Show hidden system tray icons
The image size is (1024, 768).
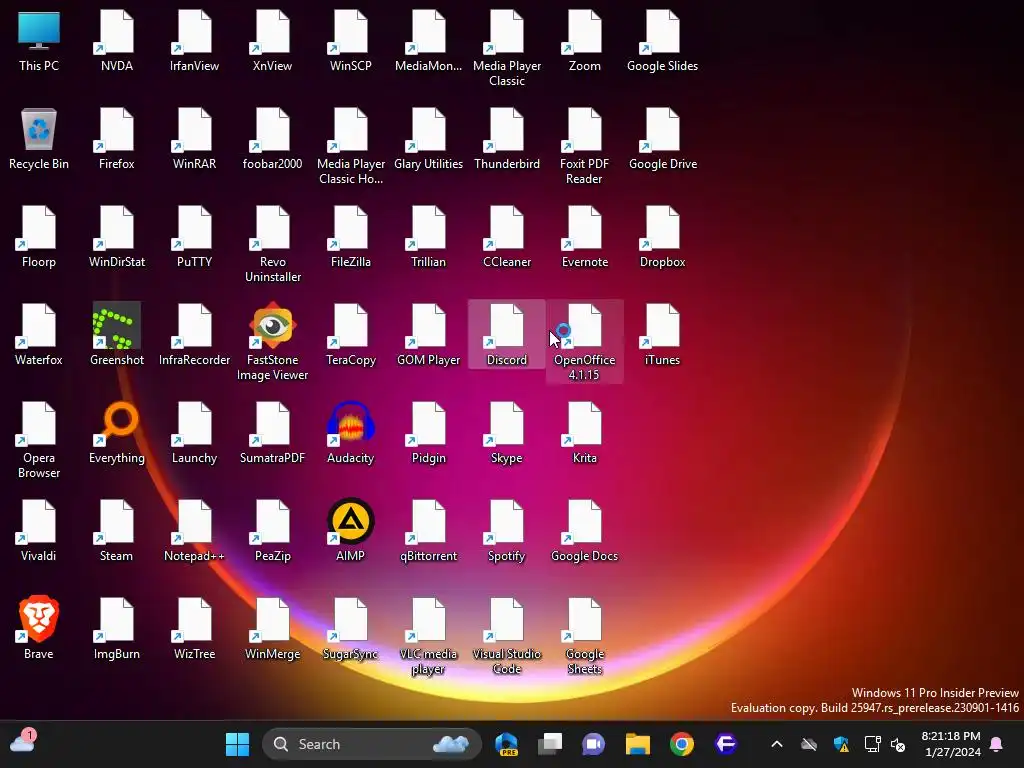point(776,744)
